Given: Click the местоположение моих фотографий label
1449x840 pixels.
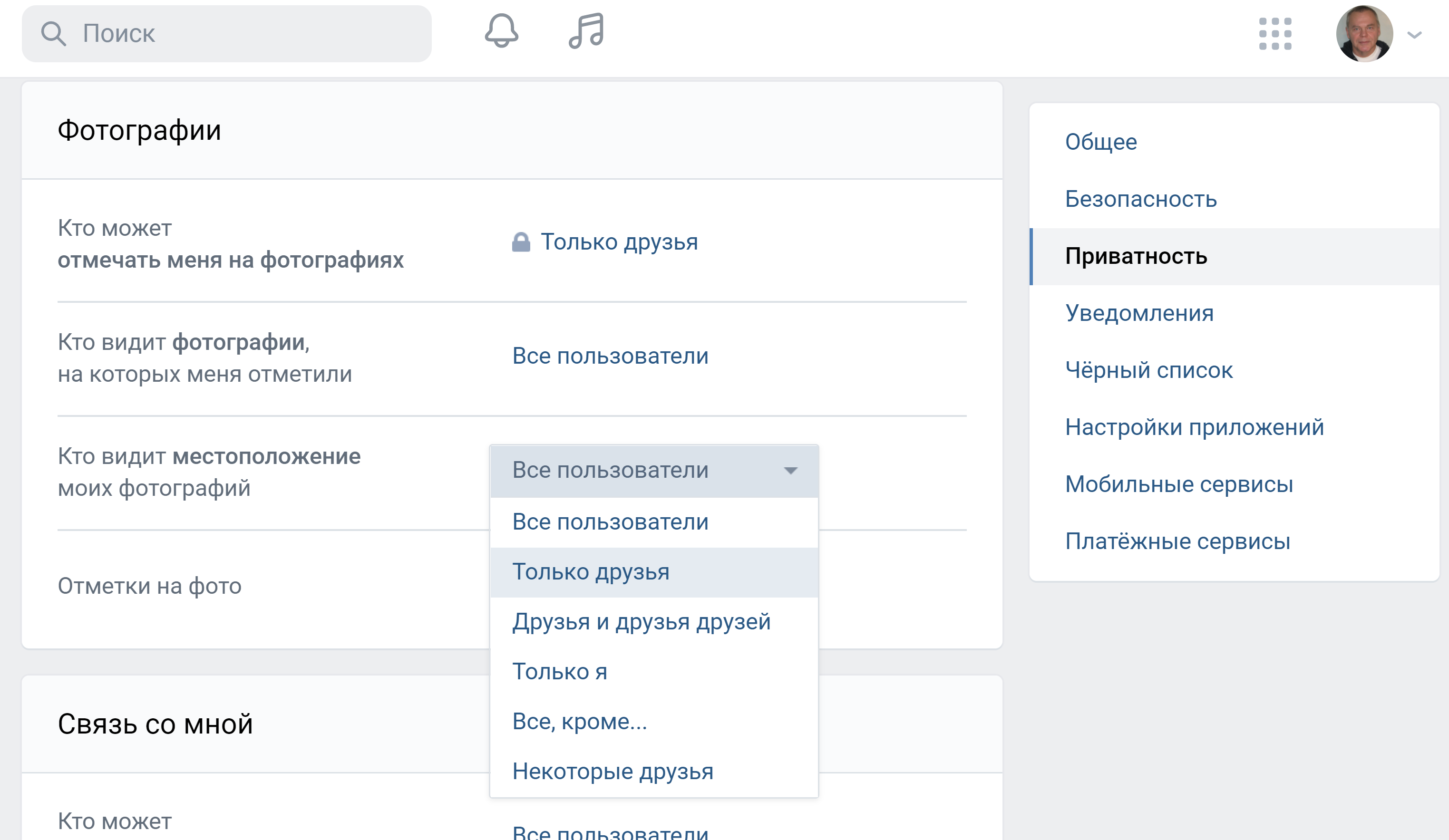Looking at the screenshot, I should [x=209, y=473].
